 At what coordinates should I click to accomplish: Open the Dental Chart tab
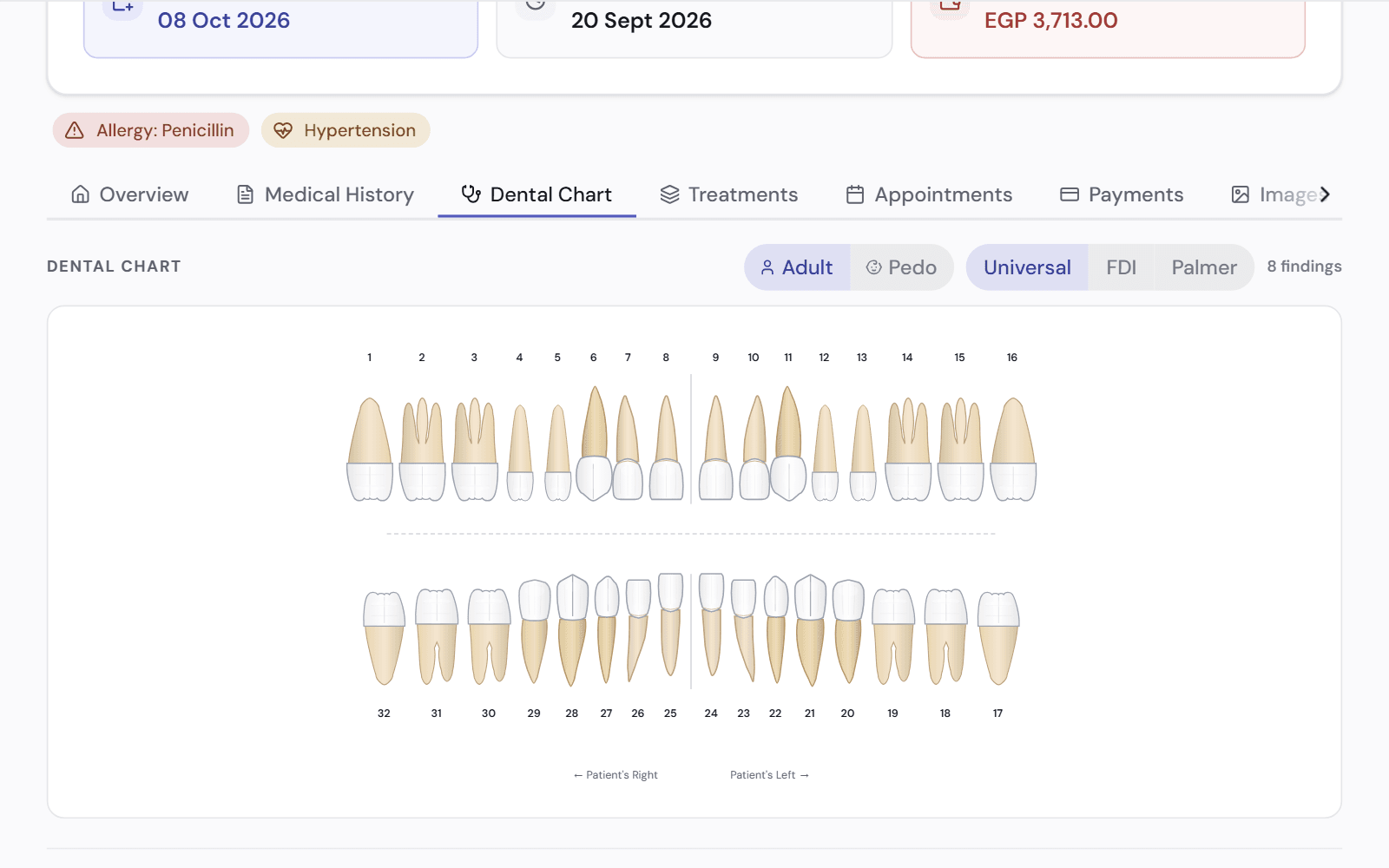[537, 194]
